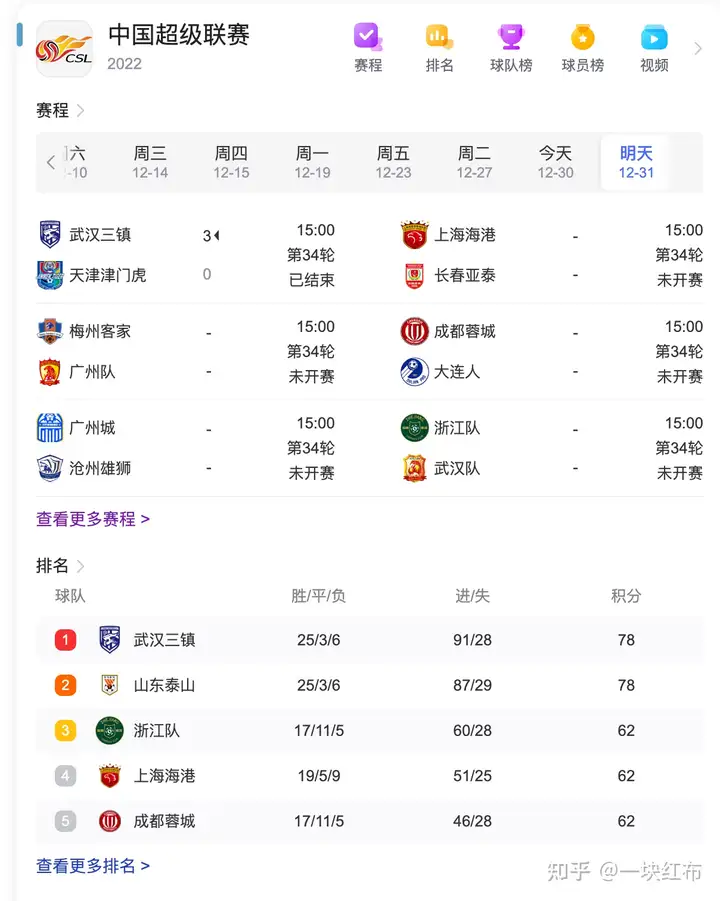This screenshot has height=901, width=720.
Task: Open 梅州客家 team name
Action: pyautogui.click(x=100, y=331)
